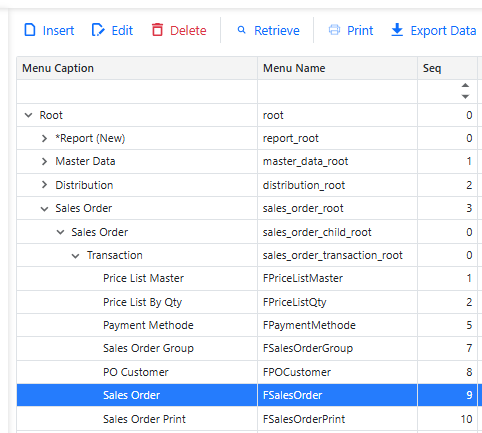Focus the Menu Caption filter field

137,91
